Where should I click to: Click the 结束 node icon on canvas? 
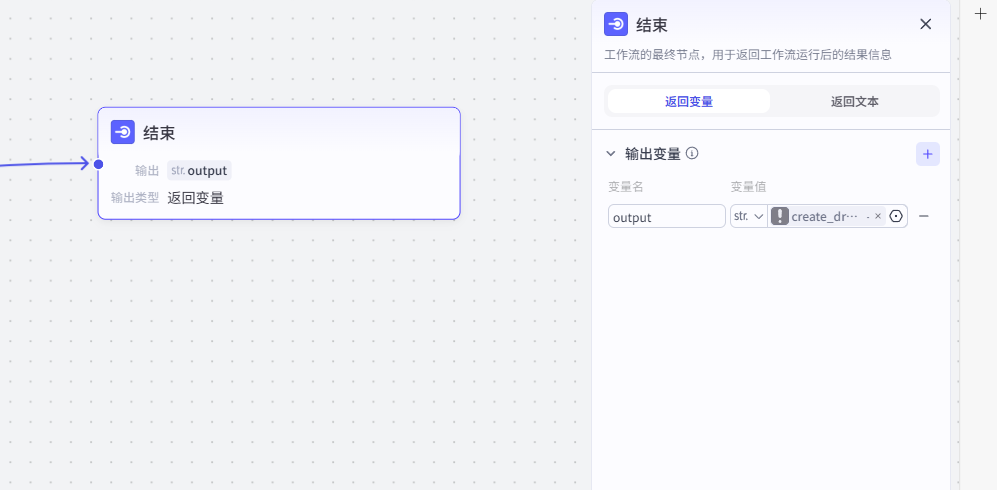(x=123, y=132)
